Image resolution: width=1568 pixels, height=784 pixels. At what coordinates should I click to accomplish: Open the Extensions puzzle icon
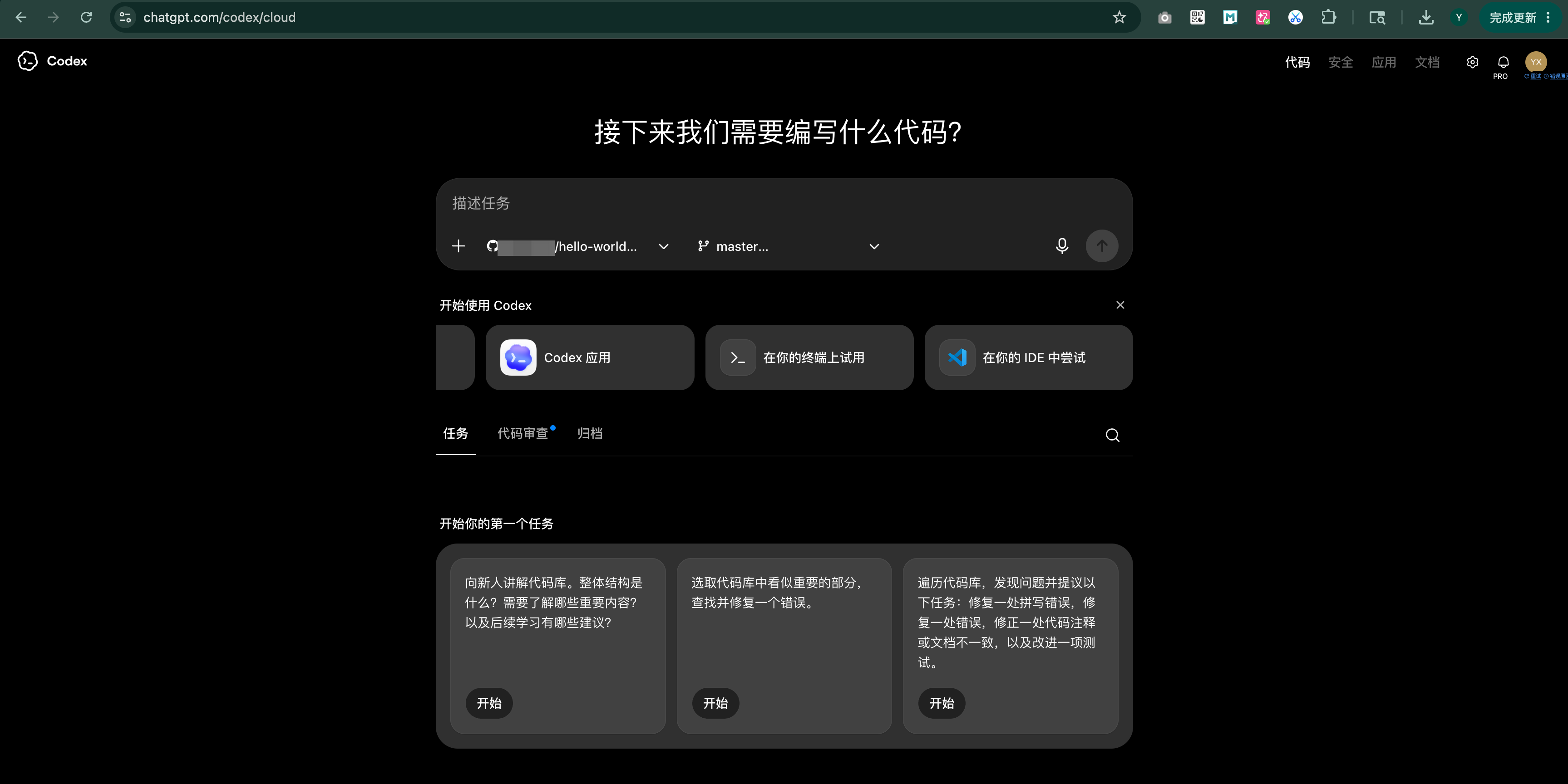click(x=1328, y=18)
